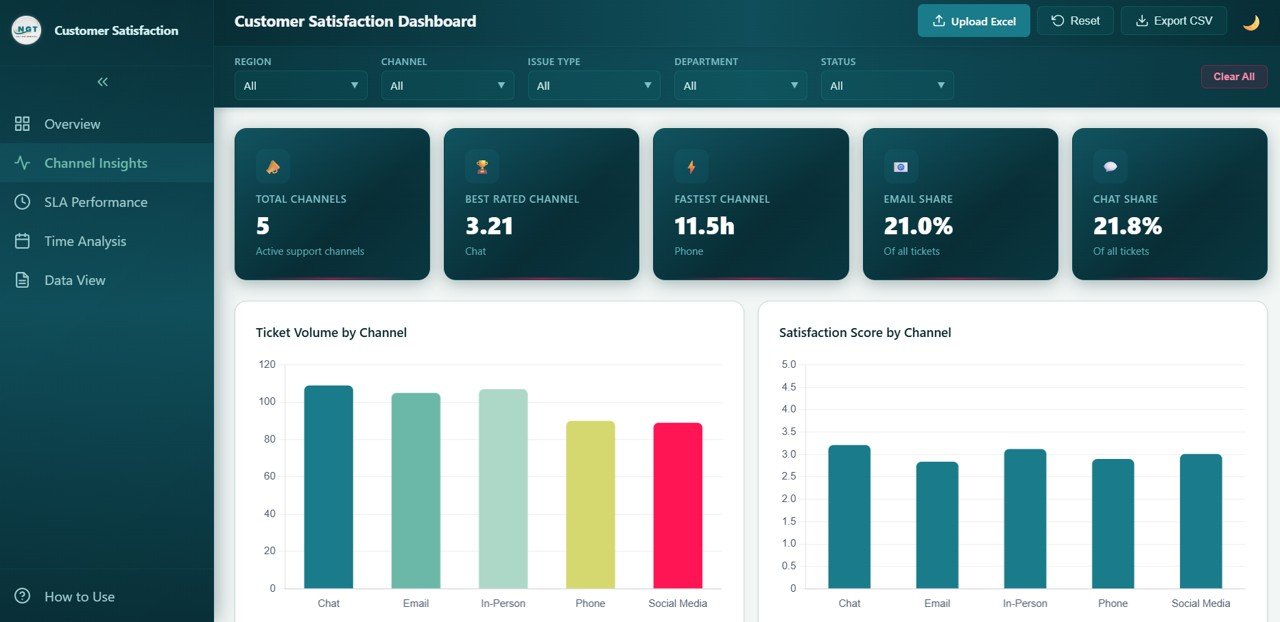Click the Best Rated Channel trophy icon
The image size is (1280, 622).
tap(481, 165)
